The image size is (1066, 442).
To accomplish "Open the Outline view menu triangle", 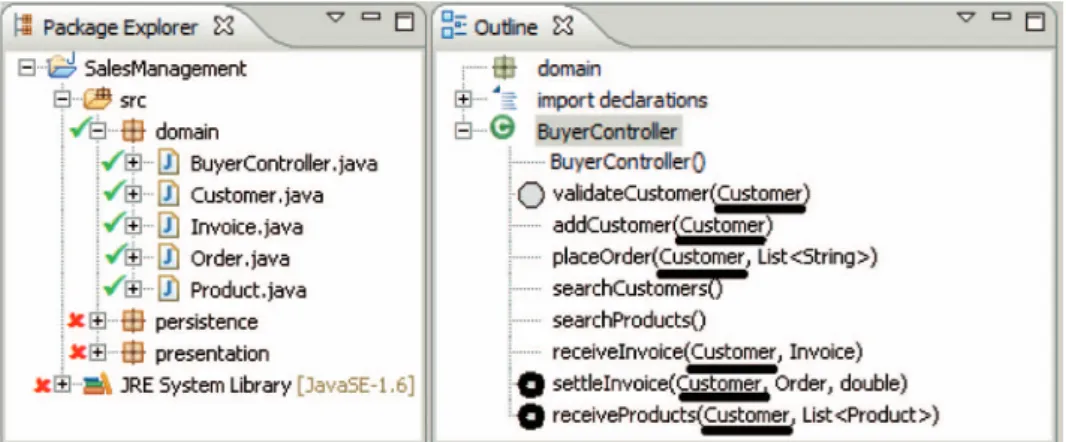I will 966,17.
